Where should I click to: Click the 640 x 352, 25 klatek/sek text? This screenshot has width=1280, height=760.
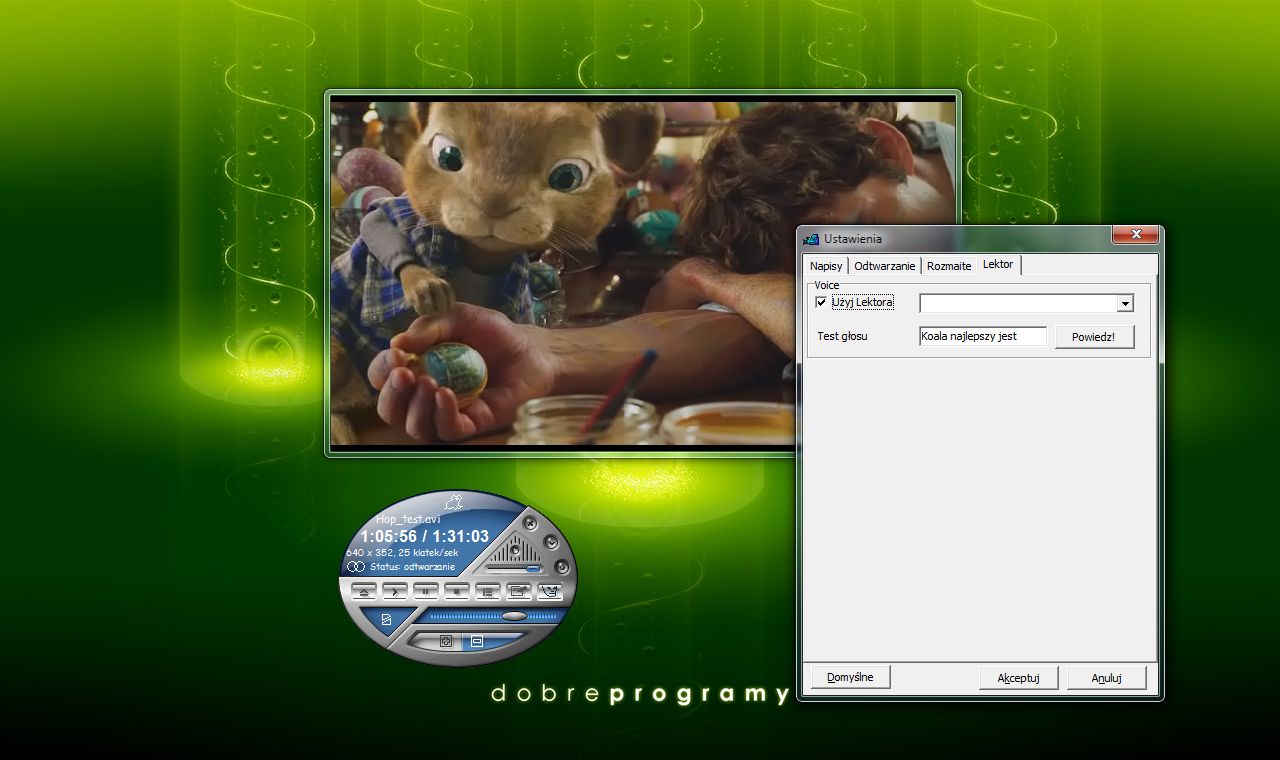point(402,552)
